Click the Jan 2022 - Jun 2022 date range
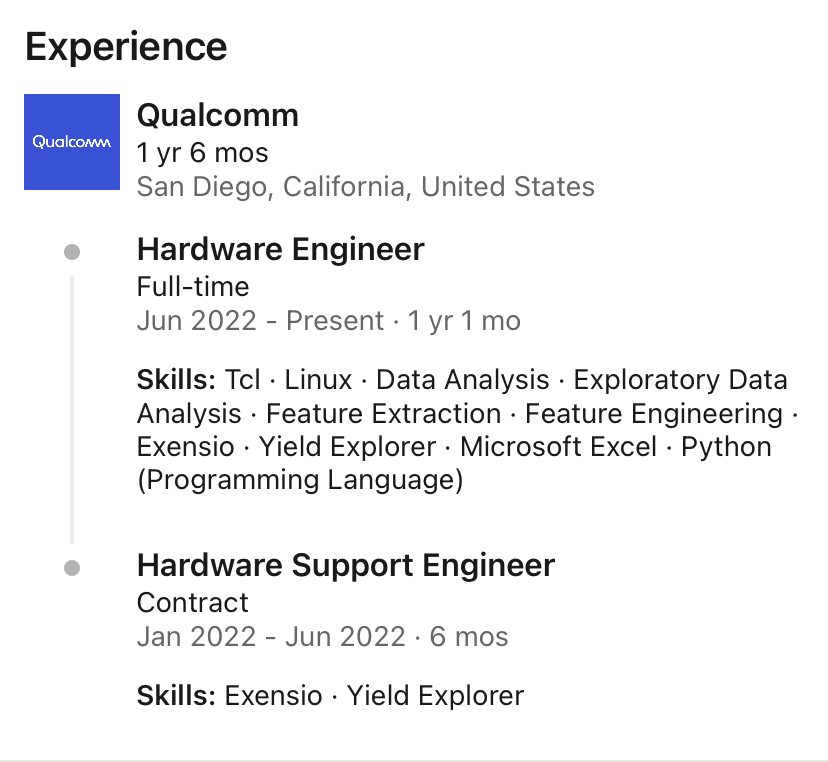The width and height of the screenshot is (828, 762). 271,636
